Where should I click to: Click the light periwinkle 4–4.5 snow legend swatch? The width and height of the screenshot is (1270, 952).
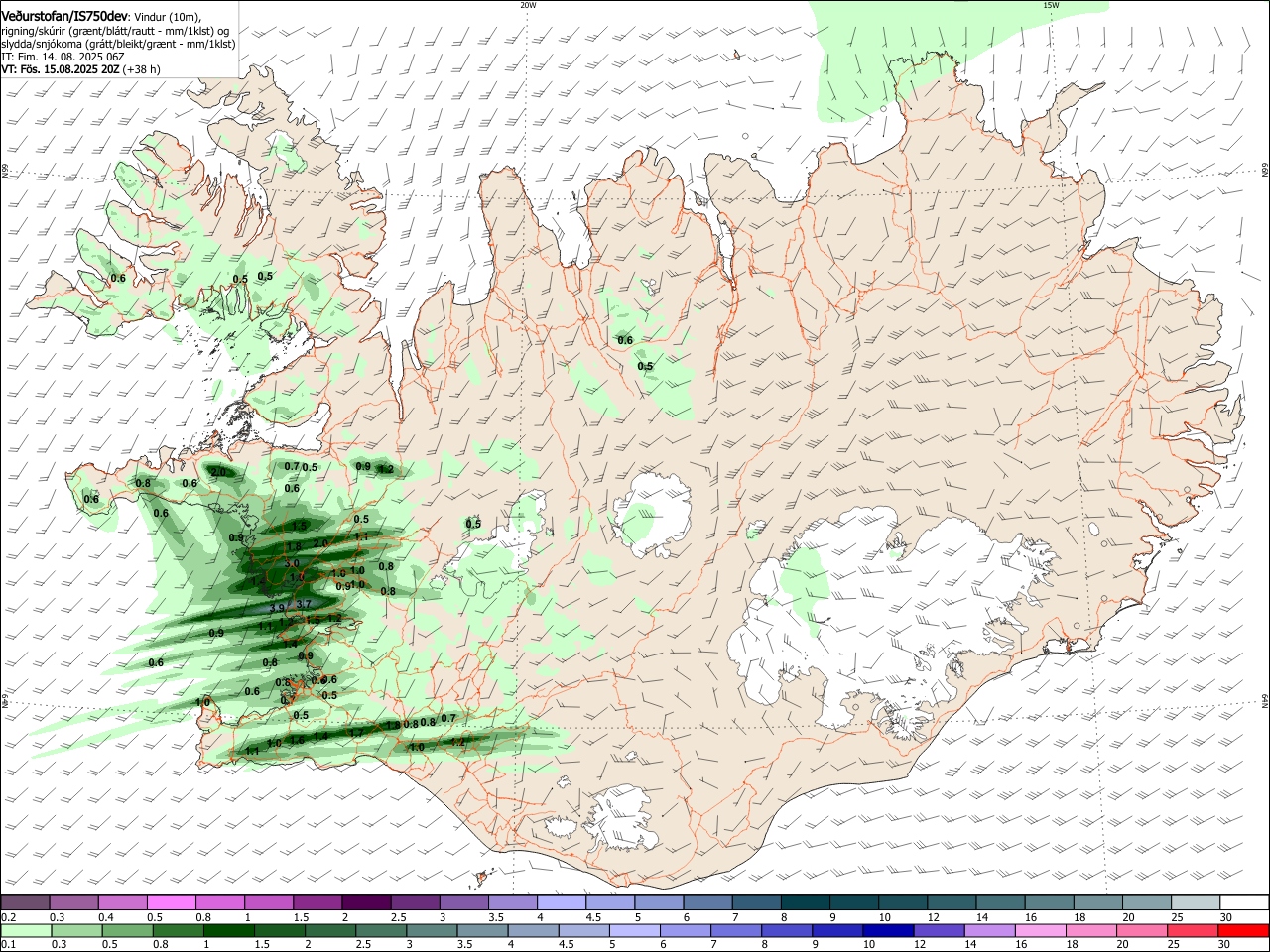562,903
